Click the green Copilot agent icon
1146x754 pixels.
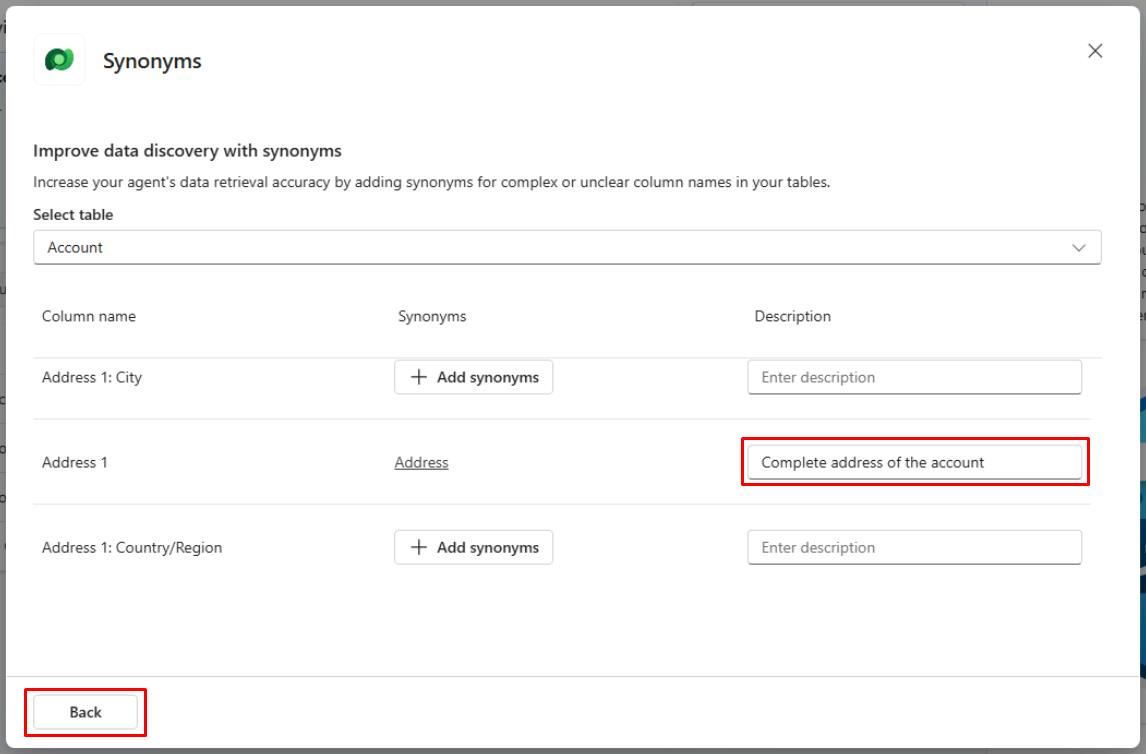(x=58, y=60)
